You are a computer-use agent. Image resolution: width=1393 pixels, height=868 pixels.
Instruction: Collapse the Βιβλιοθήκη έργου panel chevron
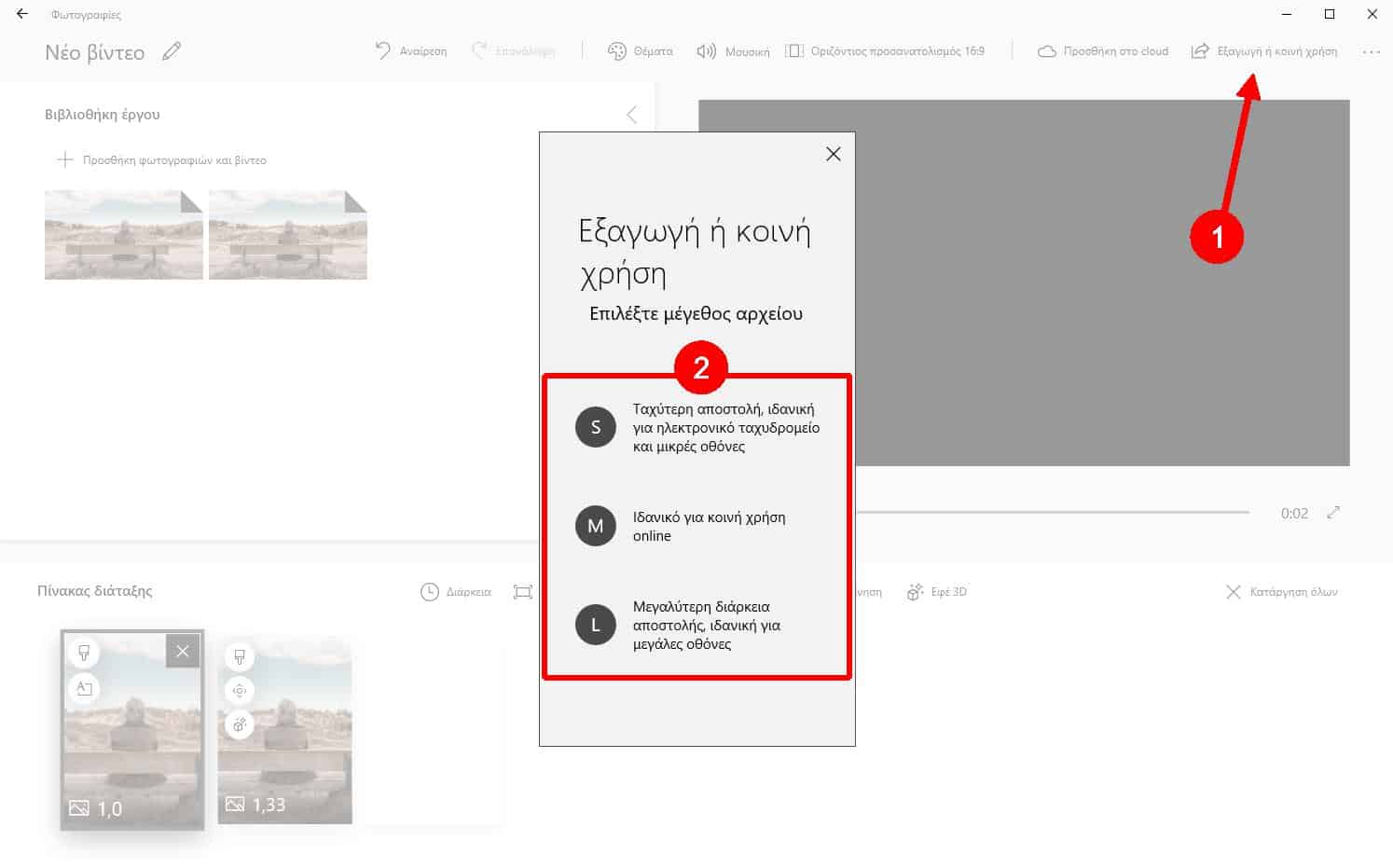(632, 115)
